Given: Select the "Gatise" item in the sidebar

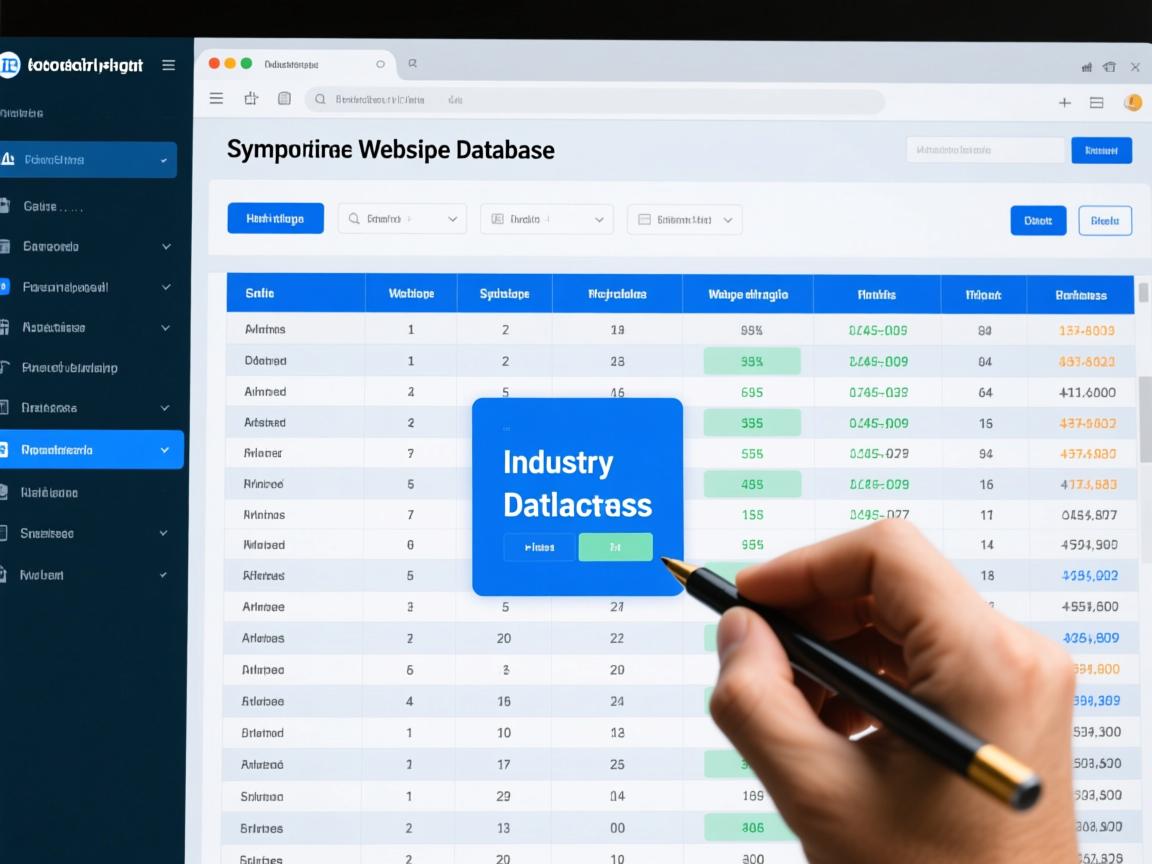Looking at the screenshot, I should click(x=52, y=206).
